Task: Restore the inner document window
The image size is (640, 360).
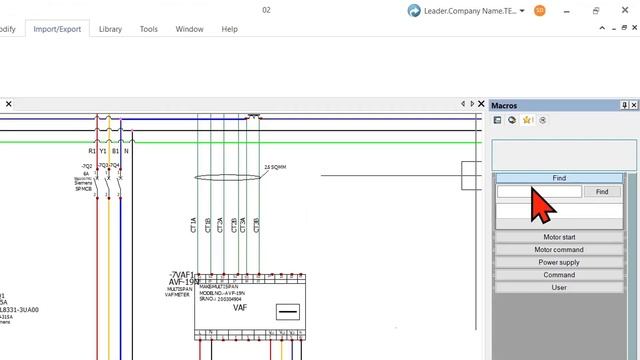Action: tap(624, 28)
